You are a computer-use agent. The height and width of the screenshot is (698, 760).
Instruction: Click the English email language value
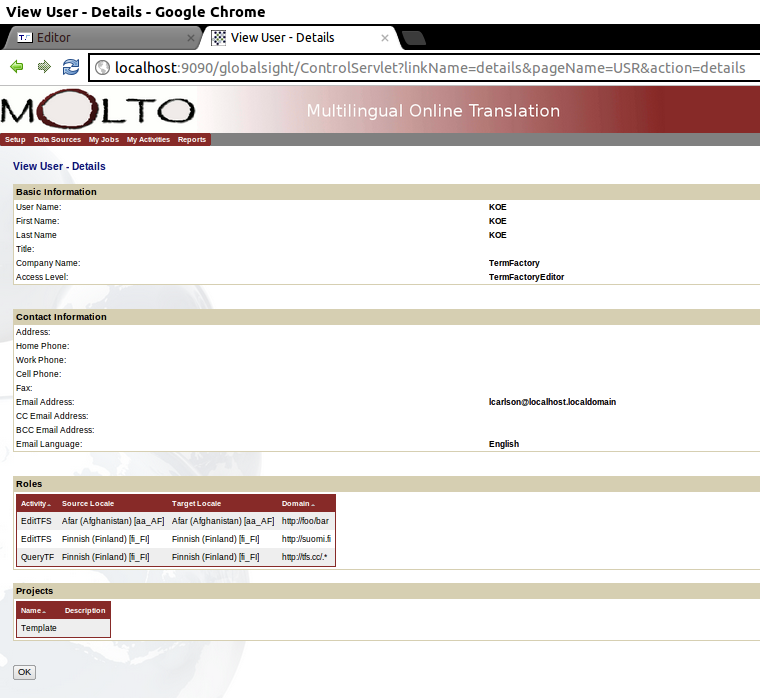504,444
